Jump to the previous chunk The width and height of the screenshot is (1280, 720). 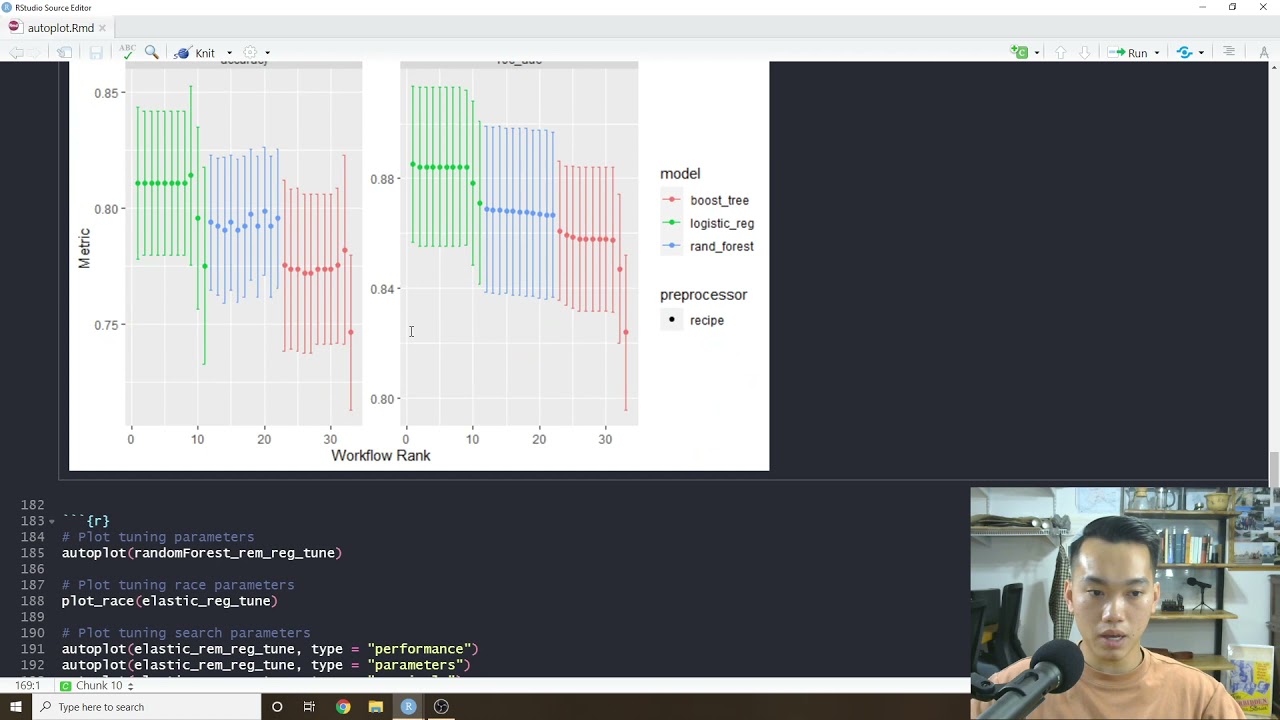coord(1060,52)
